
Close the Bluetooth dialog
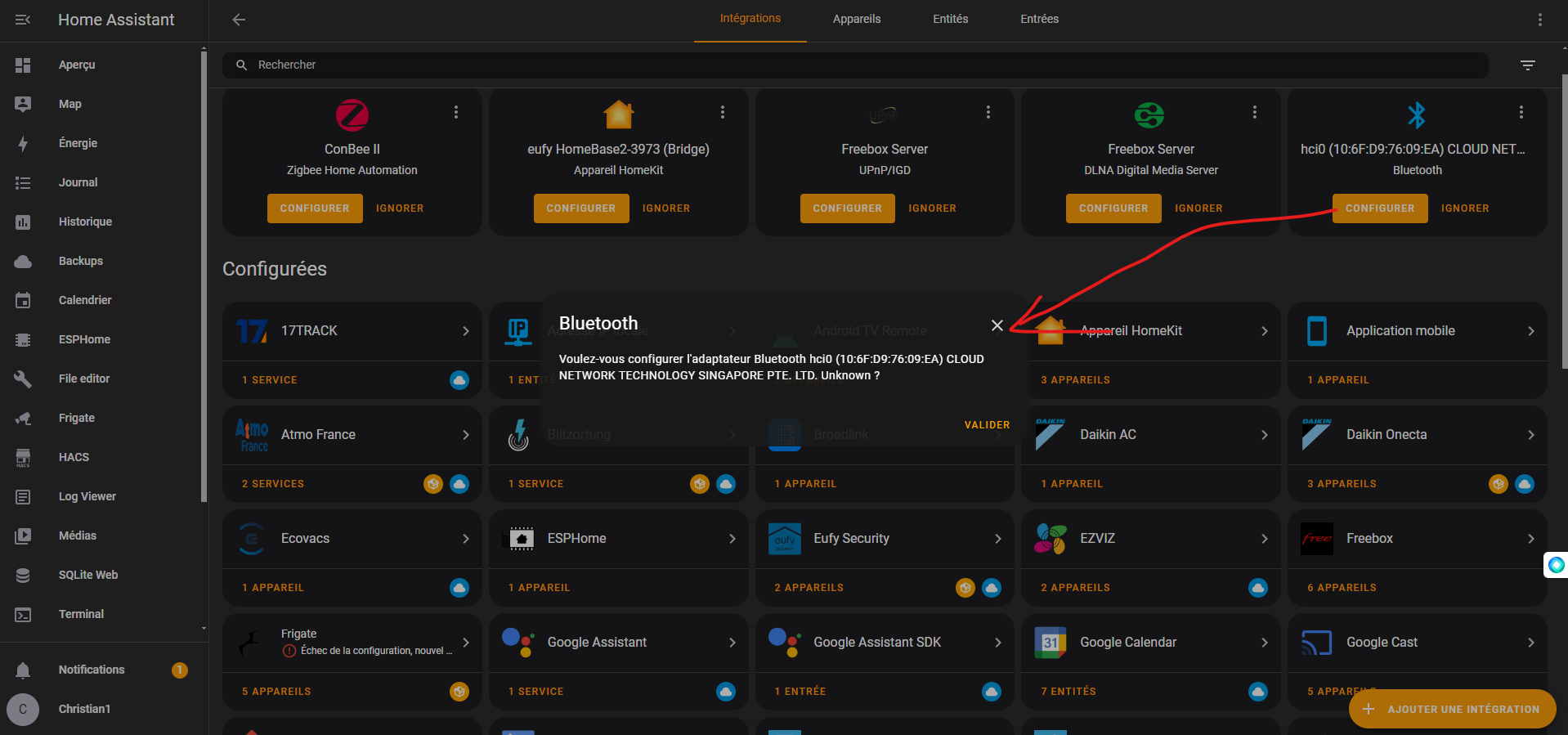coord(997,325)
